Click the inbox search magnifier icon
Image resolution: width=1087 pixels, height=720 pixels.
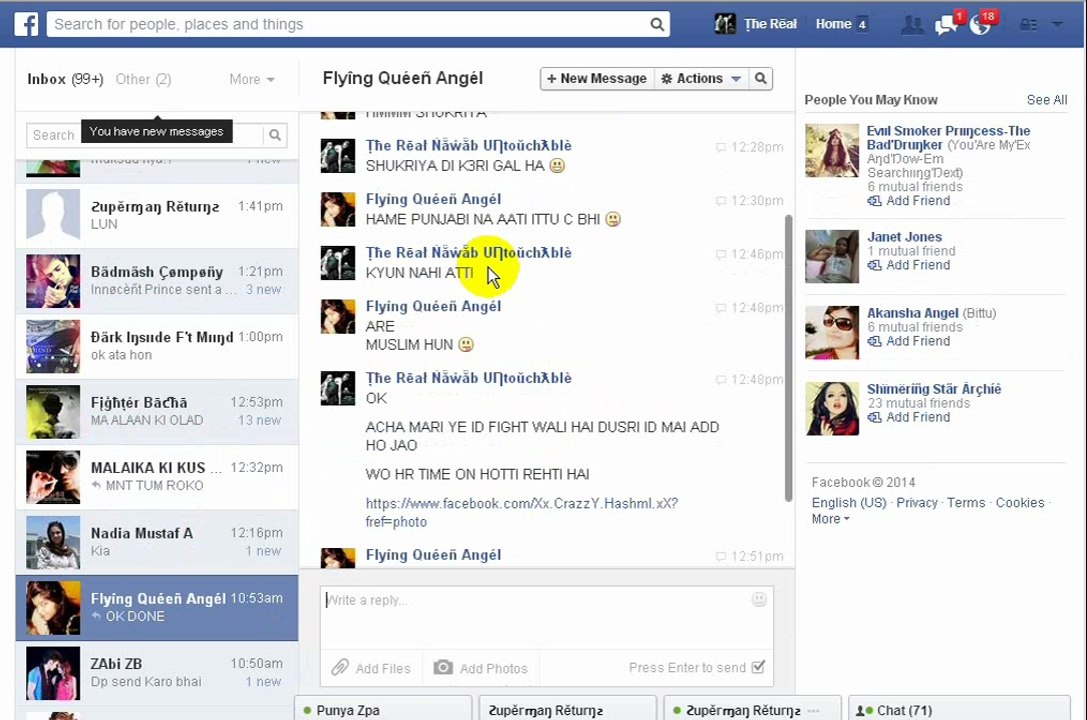tap(275, 134)
